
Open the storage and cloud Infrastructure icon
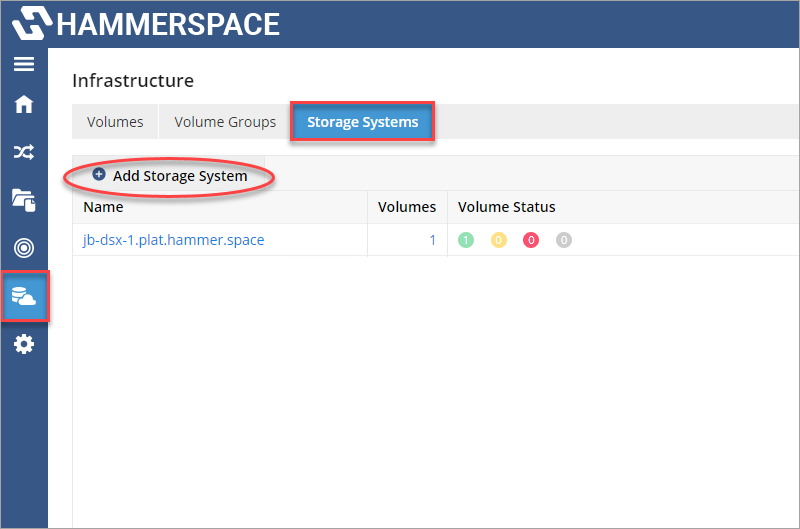pos(24,296)
